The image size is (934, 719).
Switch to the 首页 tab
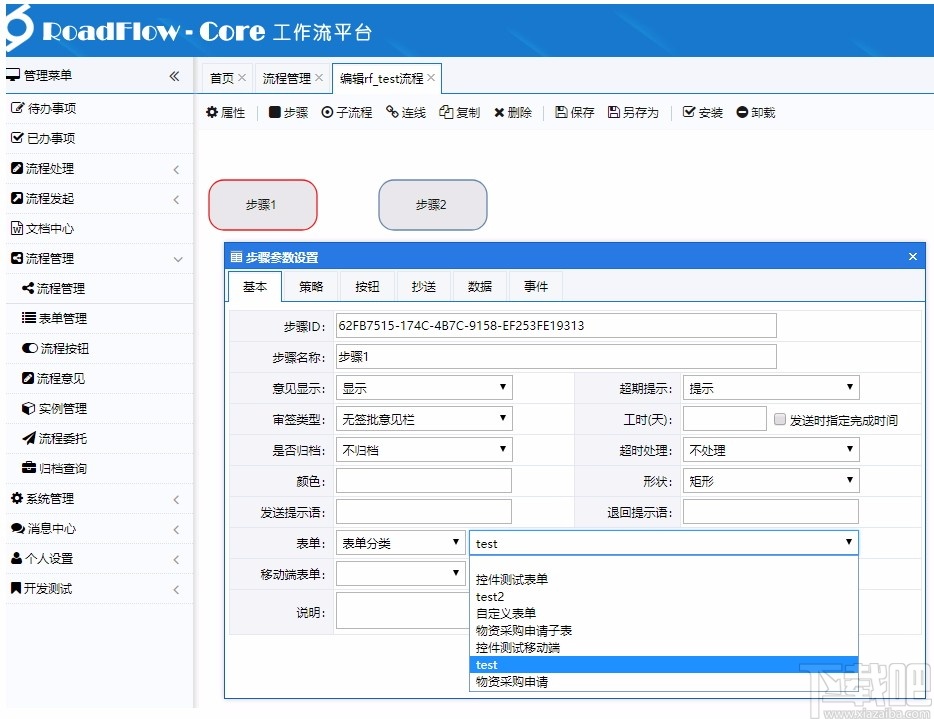pos(220,77)
